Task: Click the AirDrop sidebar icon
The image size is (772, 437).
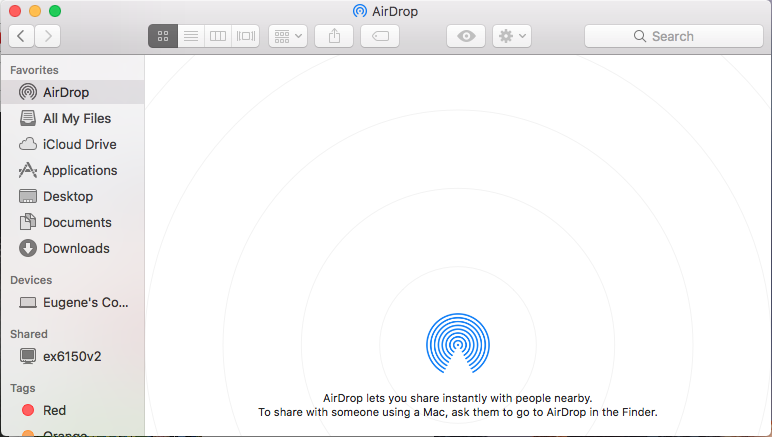Action: click(28, 92)
